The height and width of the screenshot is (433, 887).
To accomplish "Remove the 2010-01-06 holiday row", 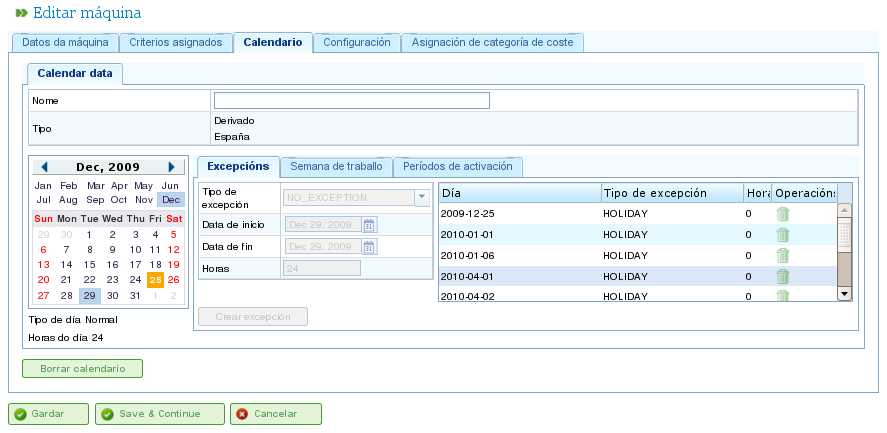I will 783,255.
